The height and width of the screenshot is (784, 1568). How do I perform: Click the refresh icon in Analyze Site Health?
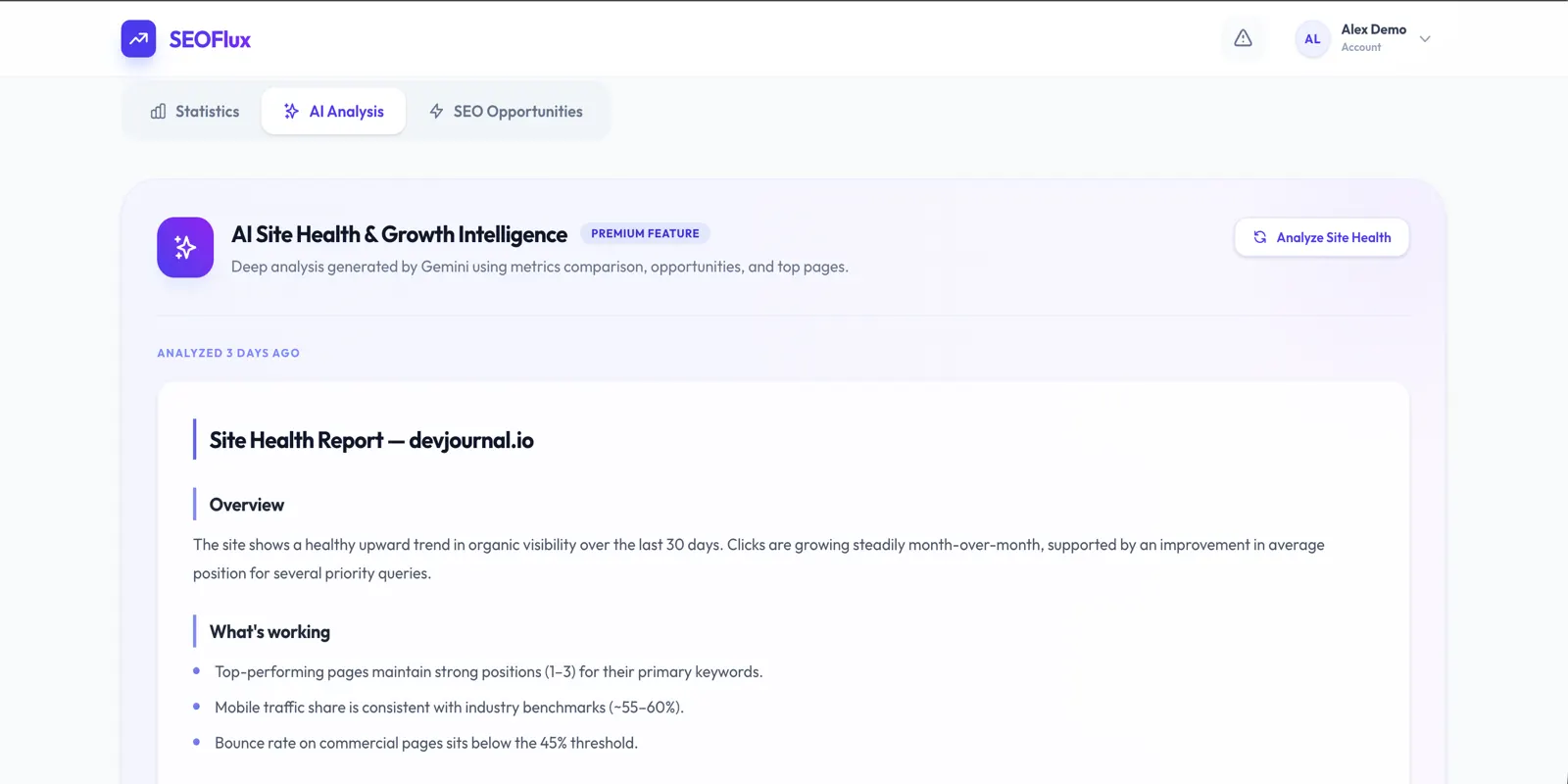click(x=1260, y=237)
